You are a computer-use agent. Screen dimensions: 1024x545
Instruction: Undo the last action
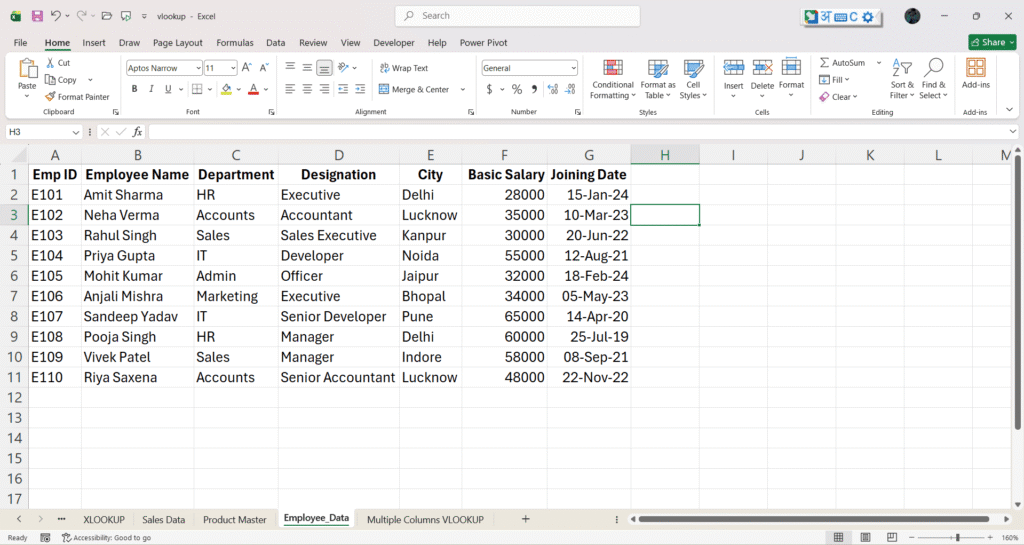click(x=56, y=16)
